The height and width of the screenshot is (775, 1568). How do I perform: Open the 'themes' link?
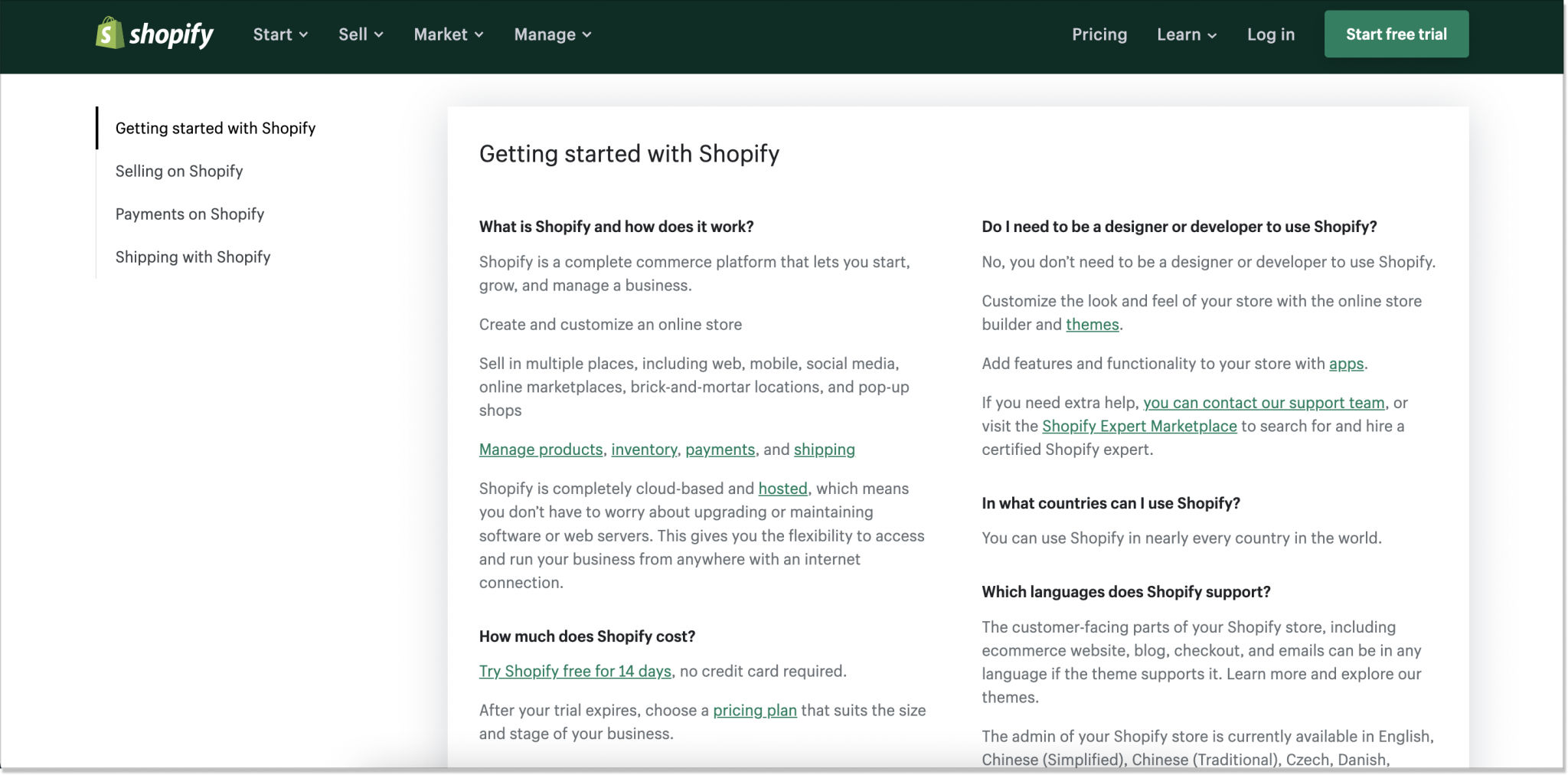point(1092,324)
